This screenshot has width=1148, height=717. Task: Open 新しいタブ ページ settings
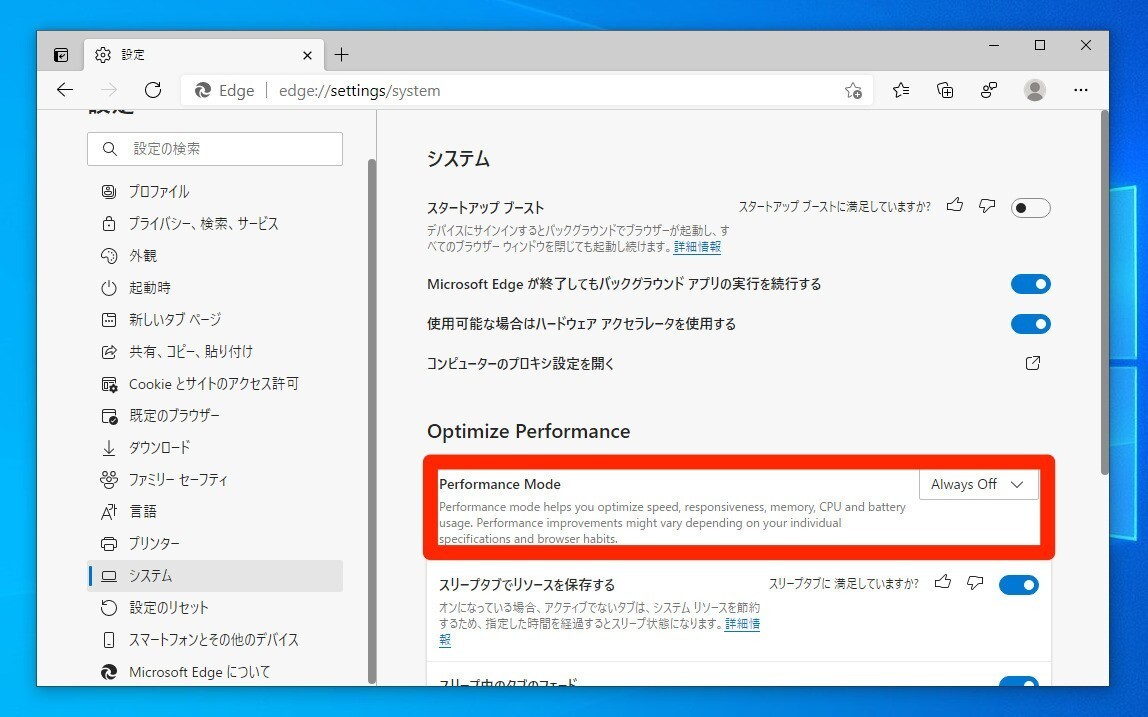point(215,320)
